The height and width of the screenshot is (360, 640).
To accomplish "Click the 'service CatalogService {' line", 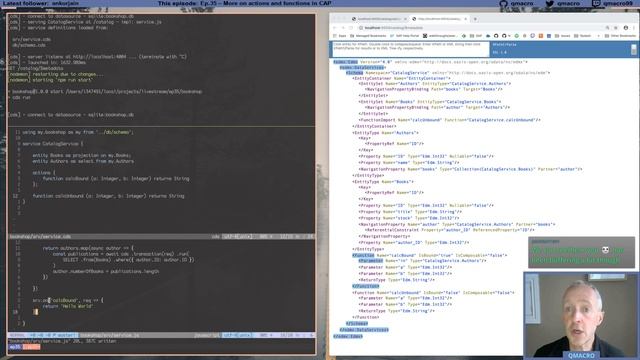I will coord(53,144).
